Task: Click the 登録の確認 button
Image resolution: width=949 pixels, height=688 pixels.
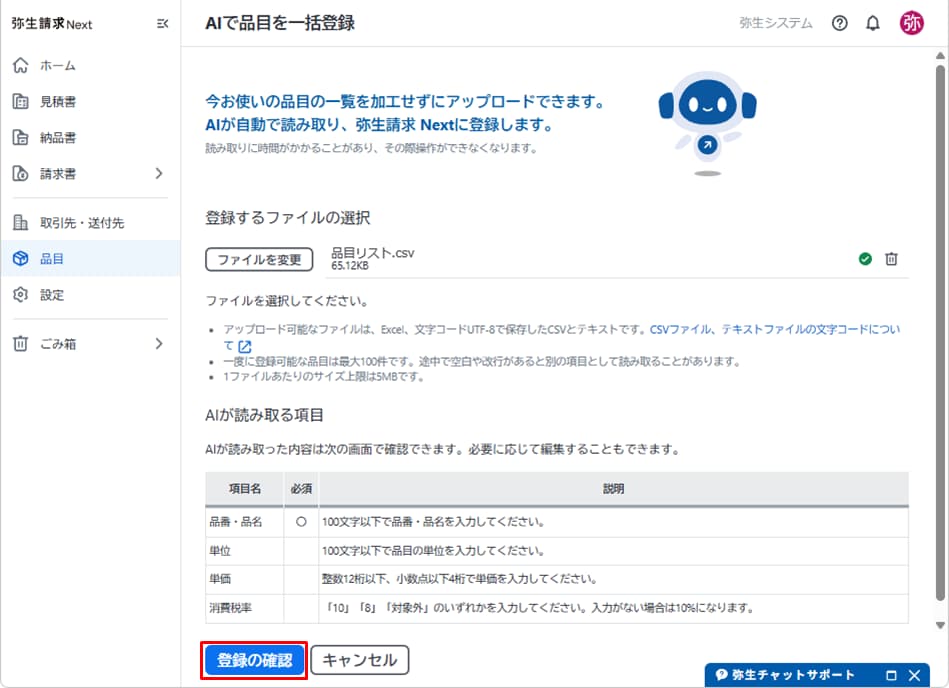Action: (254, 660)
